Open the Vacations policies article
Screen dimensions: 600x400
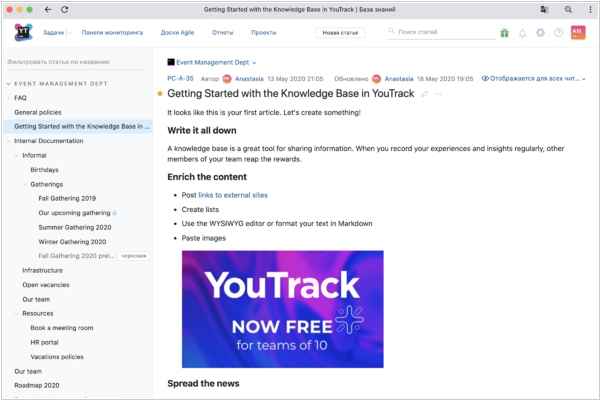(57, 357)
